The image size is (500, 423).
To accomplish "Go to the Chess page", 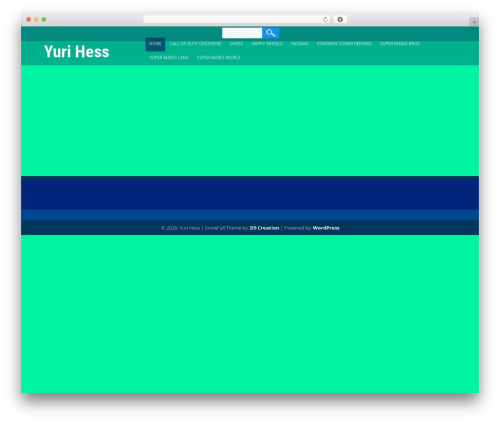I will (236, 44).
